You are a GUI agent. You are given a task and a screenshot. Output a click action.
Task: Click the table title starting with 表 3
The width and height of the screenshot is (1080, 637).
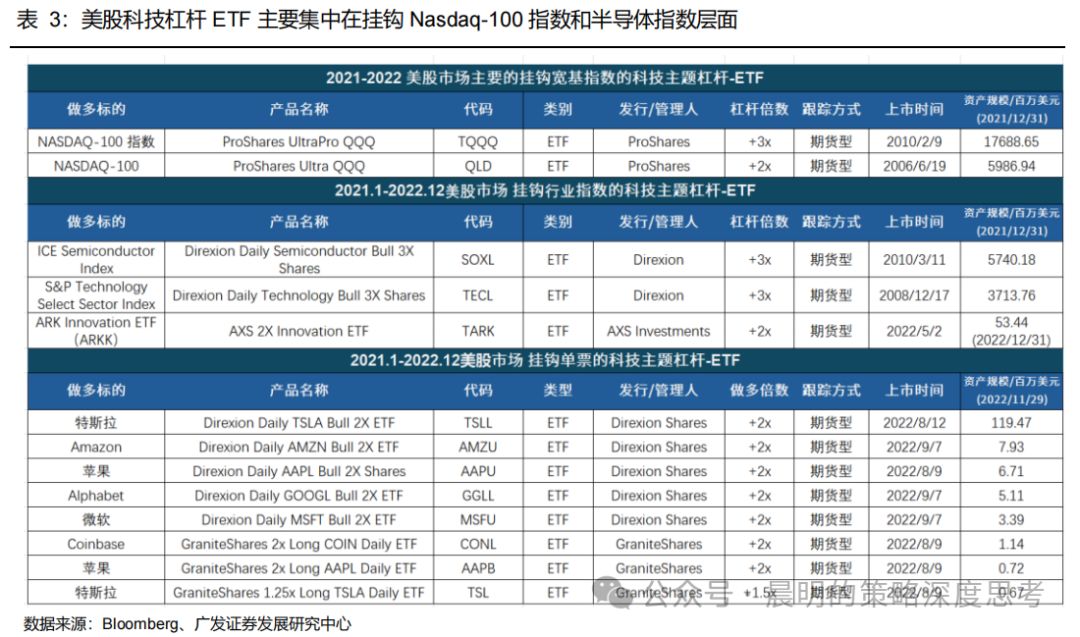click(377, 19)
